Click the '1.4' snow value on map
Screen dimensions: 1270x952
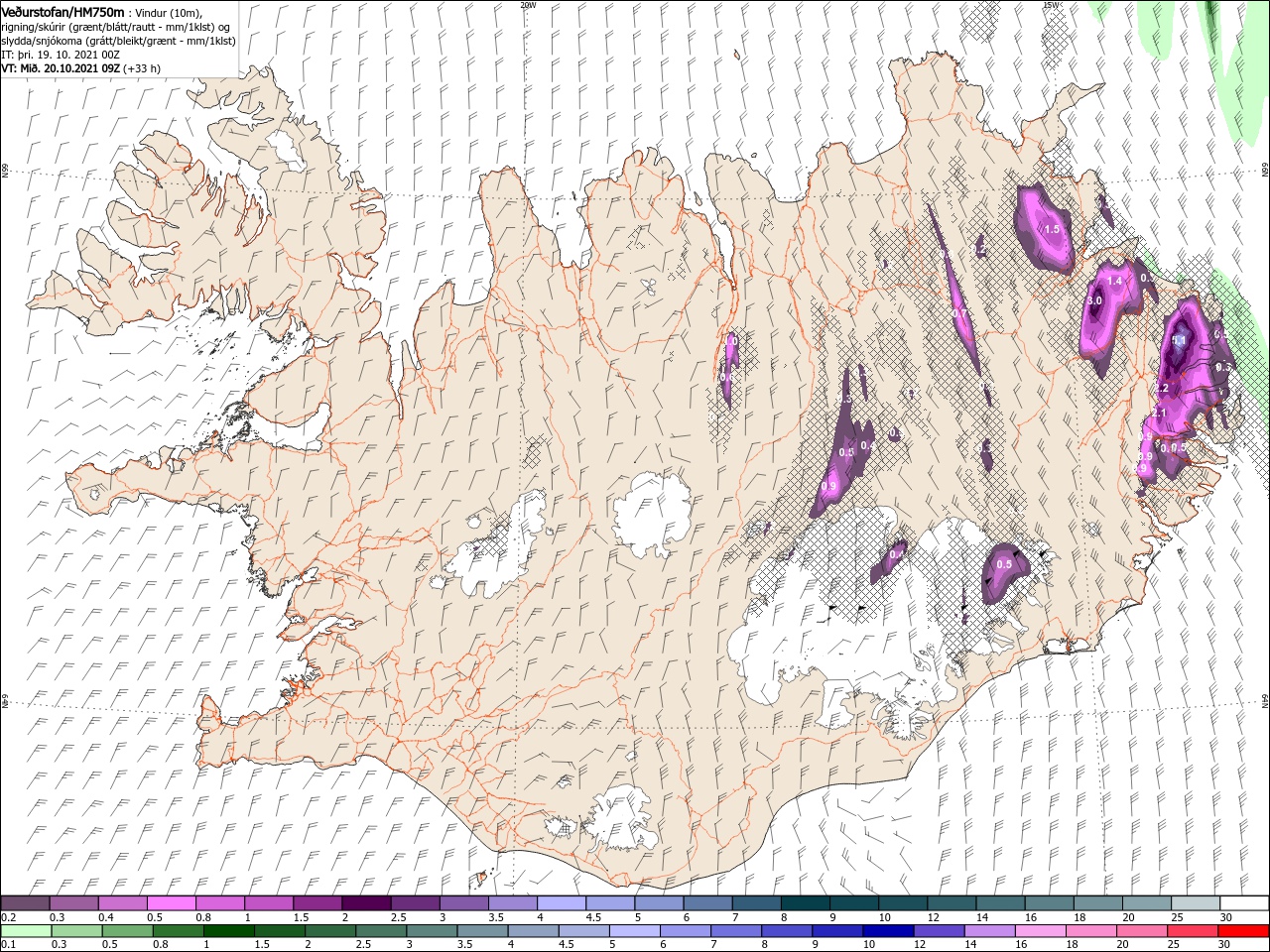(1114, 282)
